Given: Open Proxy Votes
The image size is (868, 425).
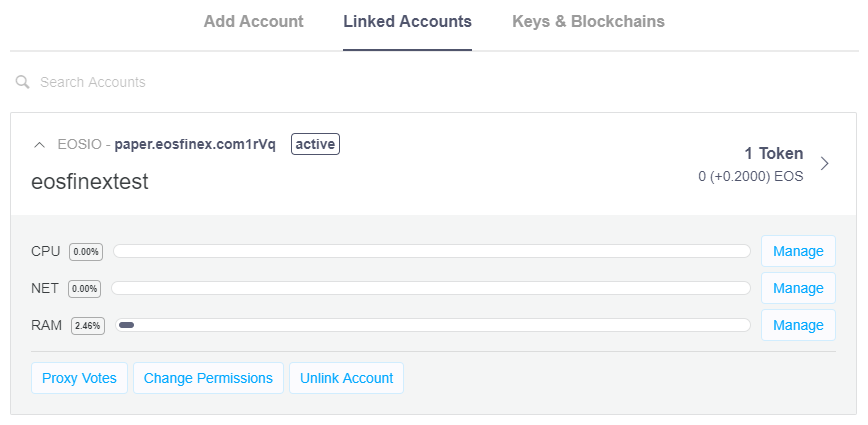Looking at the screenshot, I should click(79, 379).
